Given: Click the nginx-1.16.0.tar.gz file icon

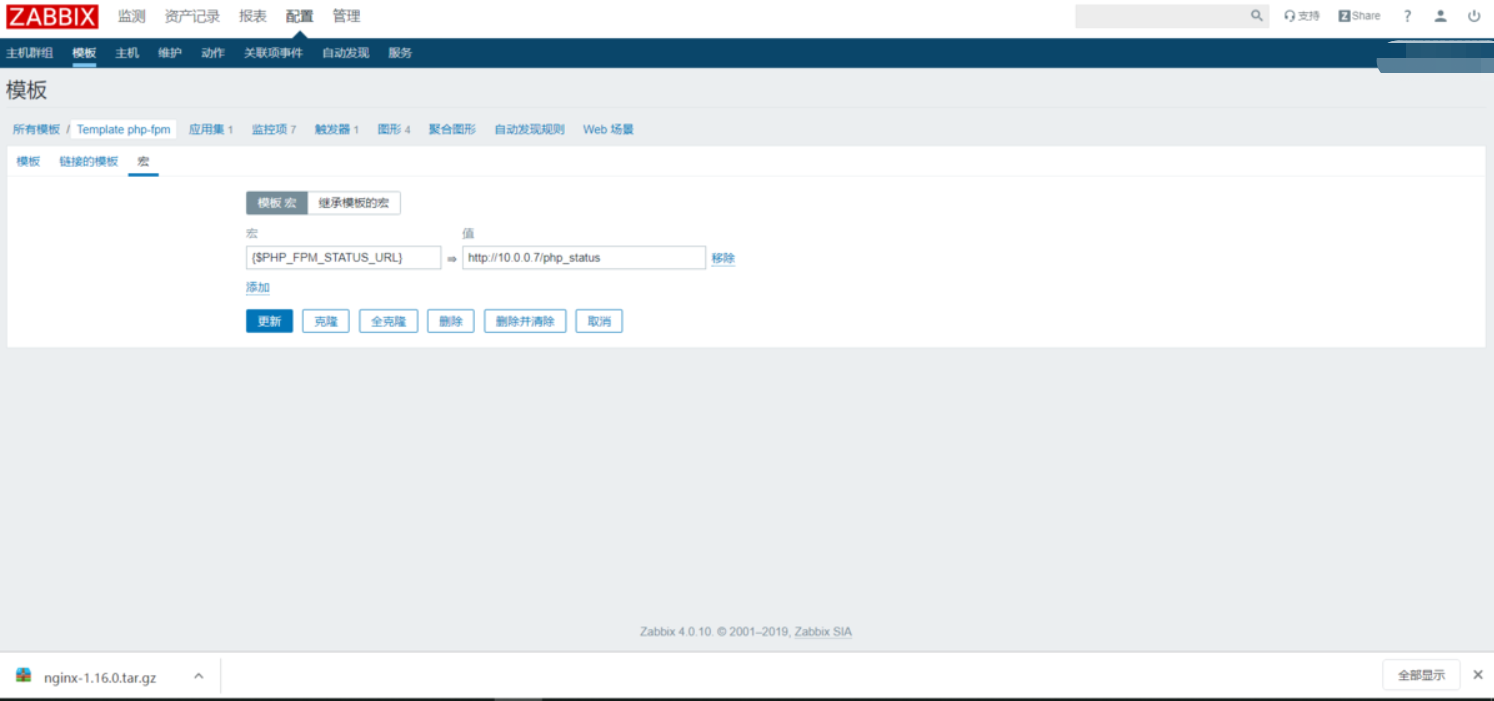Looking at the screenshot, I should 24,676.
